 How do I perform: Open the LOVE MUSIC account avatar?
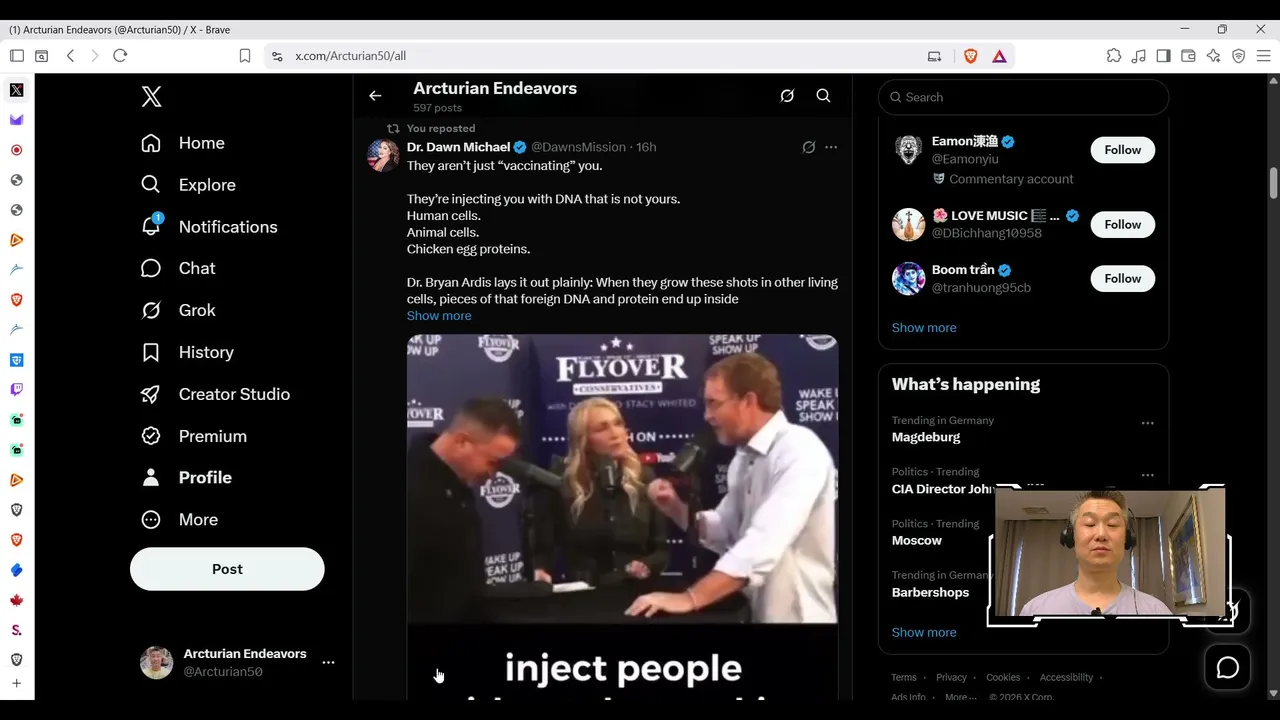(x=908, y=225)
